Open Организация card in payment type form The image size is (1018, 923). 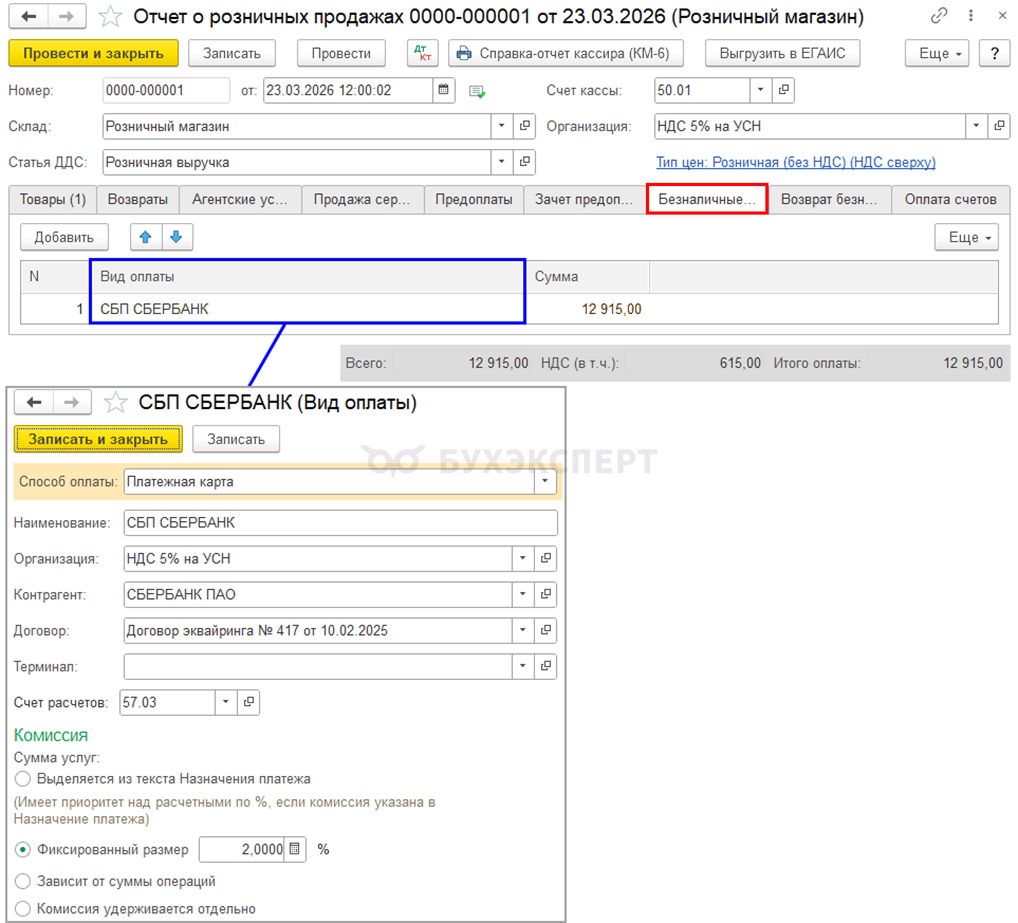click(x=546, y=558)
